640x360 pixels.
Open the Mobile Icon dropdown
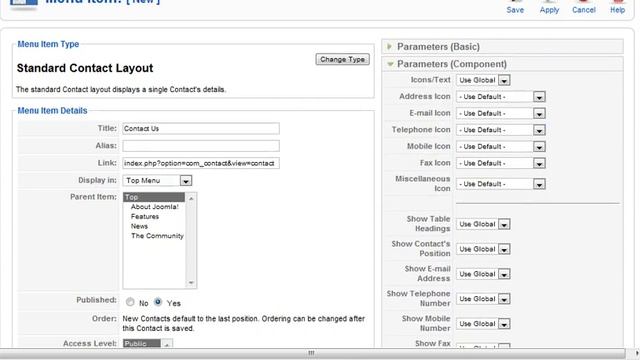click(x=501, y=147)
